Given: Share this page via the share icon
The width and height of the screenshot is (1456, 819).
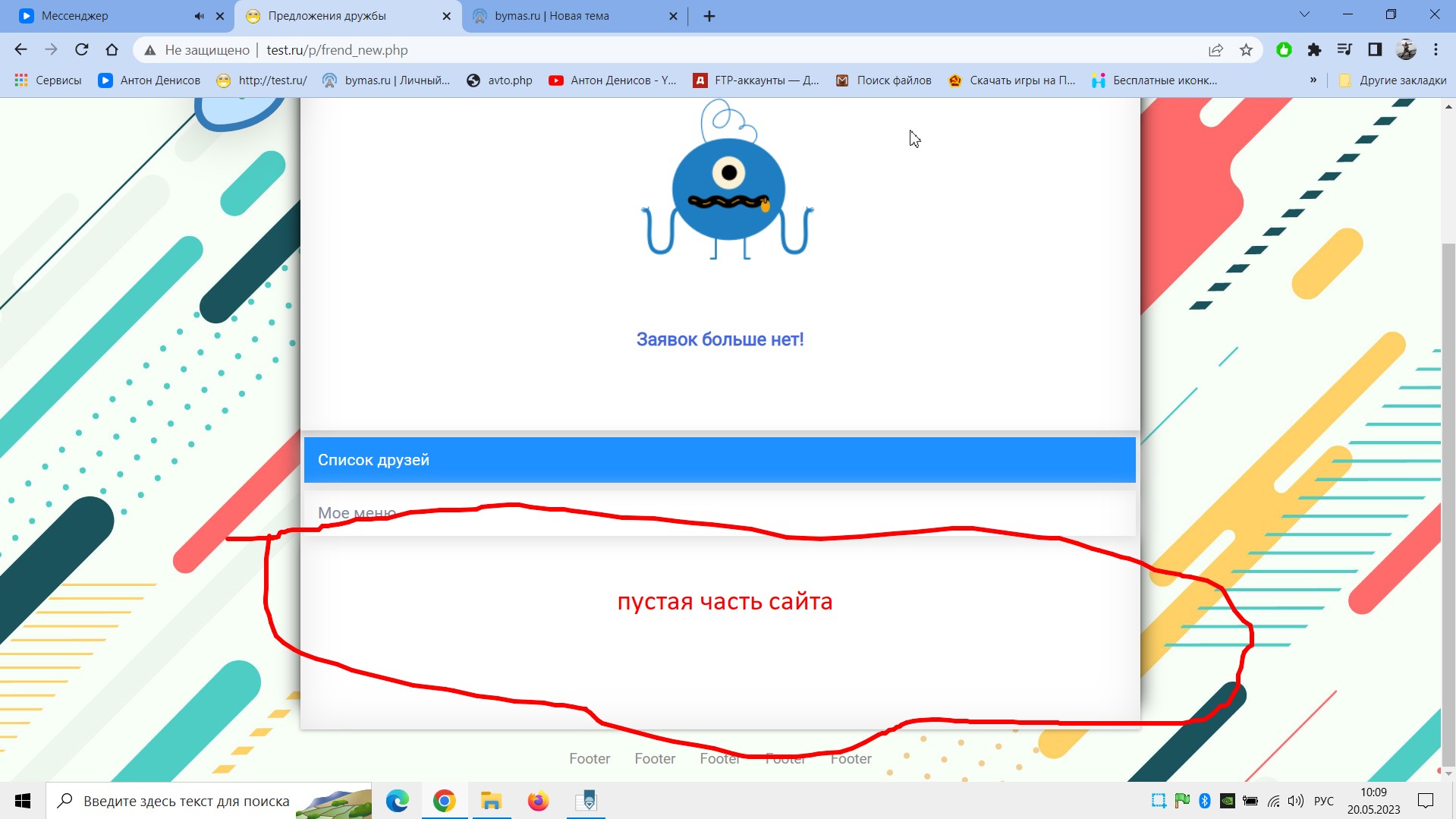Looking at the screenshot, I should [1215, 50].
